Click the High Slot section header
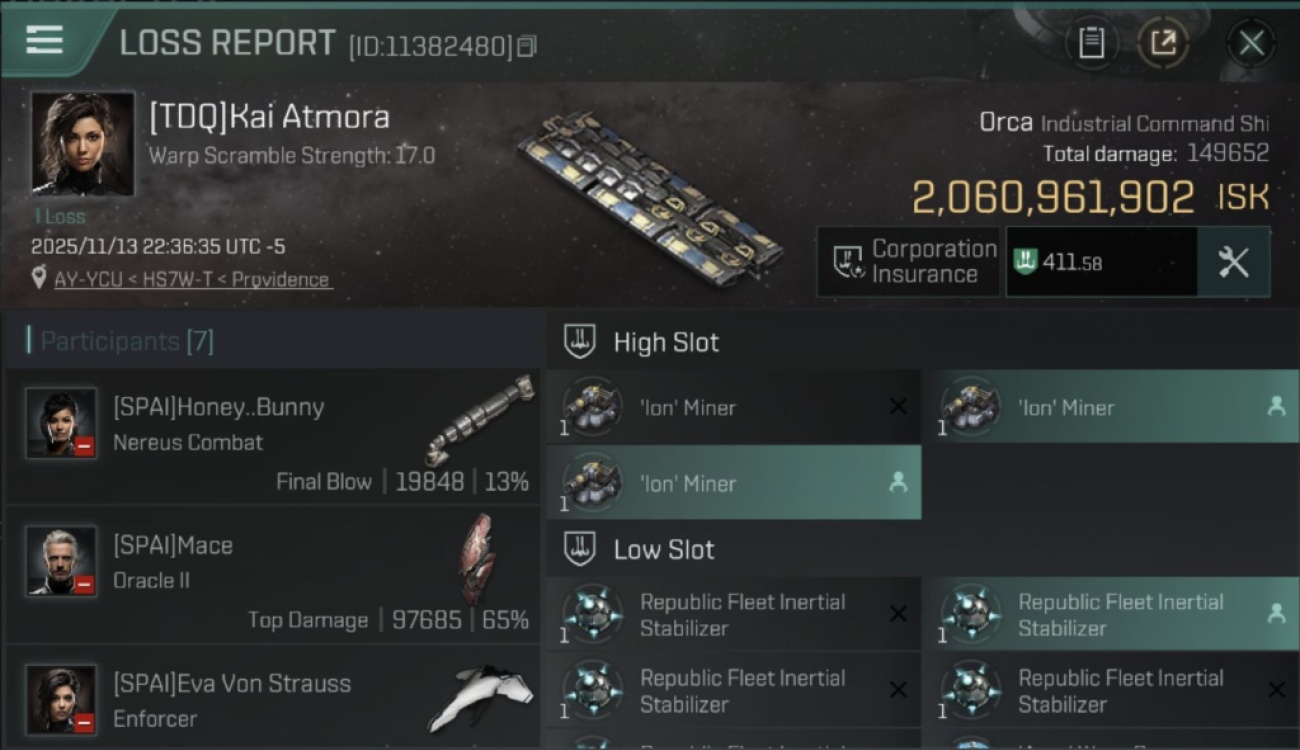Viewport: 1300px width, 750px height. click(x=666, y=343)
